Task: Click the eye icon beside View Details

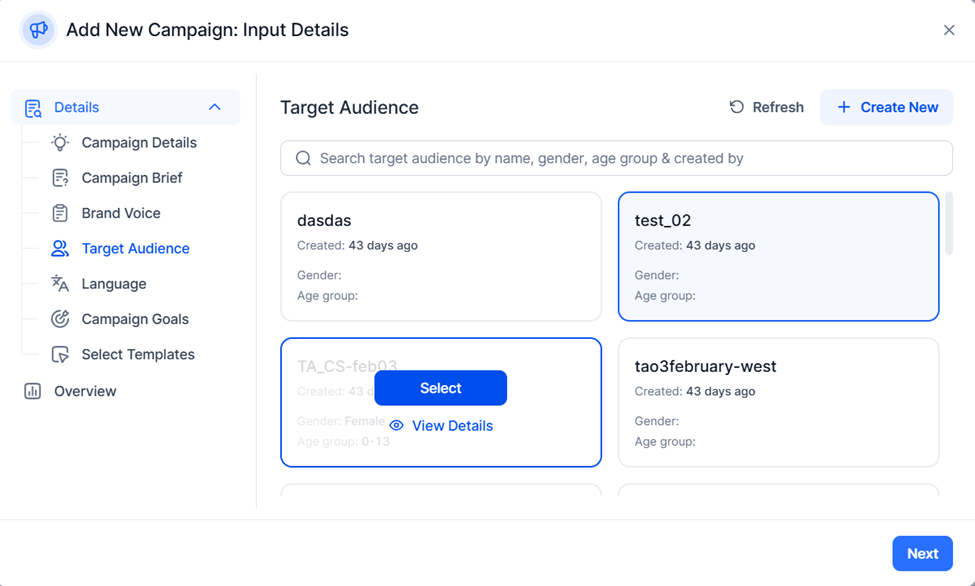Action: [397, 426]
